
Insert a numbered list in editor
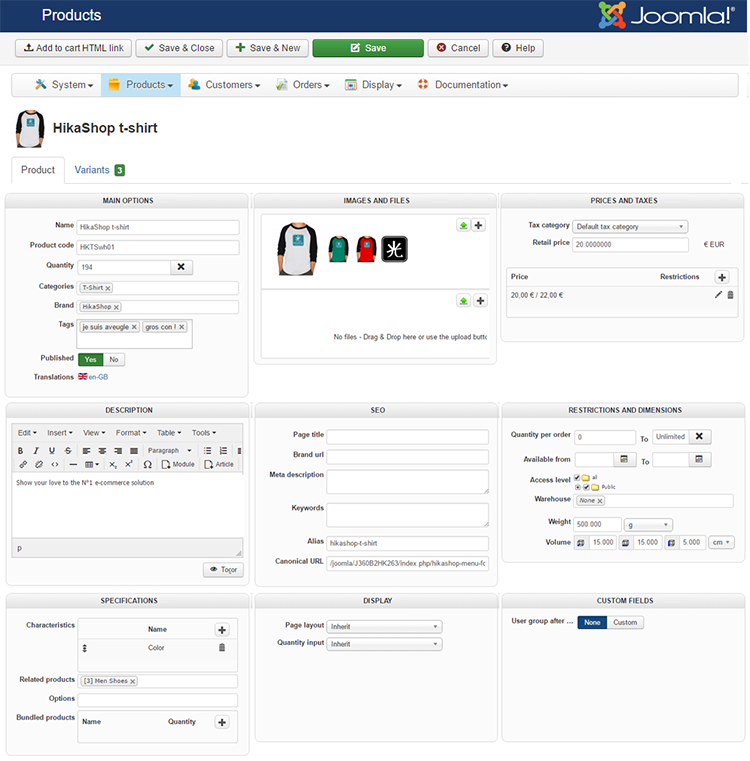point(223,451)
